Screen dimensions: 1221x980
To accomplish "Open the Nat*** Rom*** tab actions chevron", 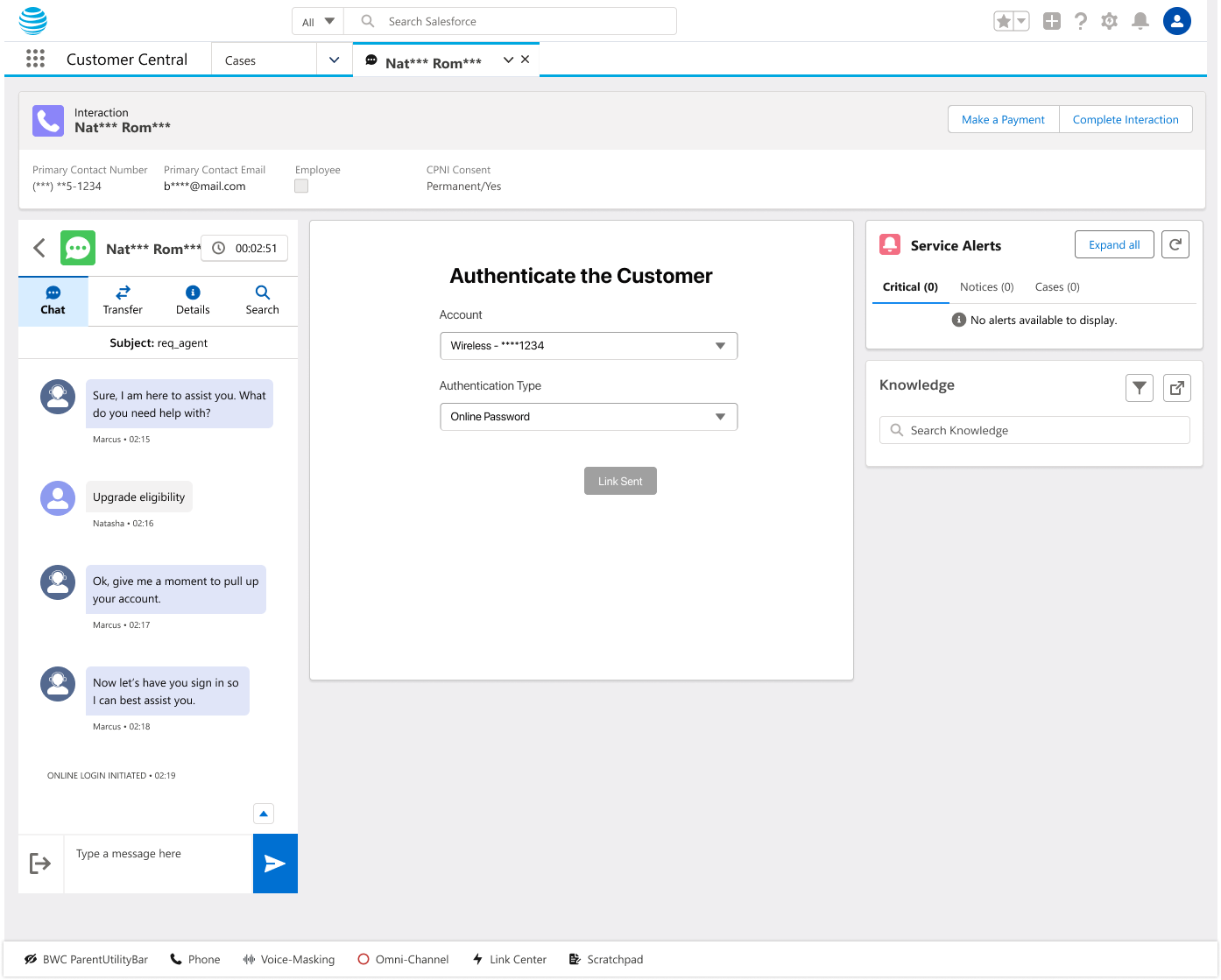I will click(508, 60).
